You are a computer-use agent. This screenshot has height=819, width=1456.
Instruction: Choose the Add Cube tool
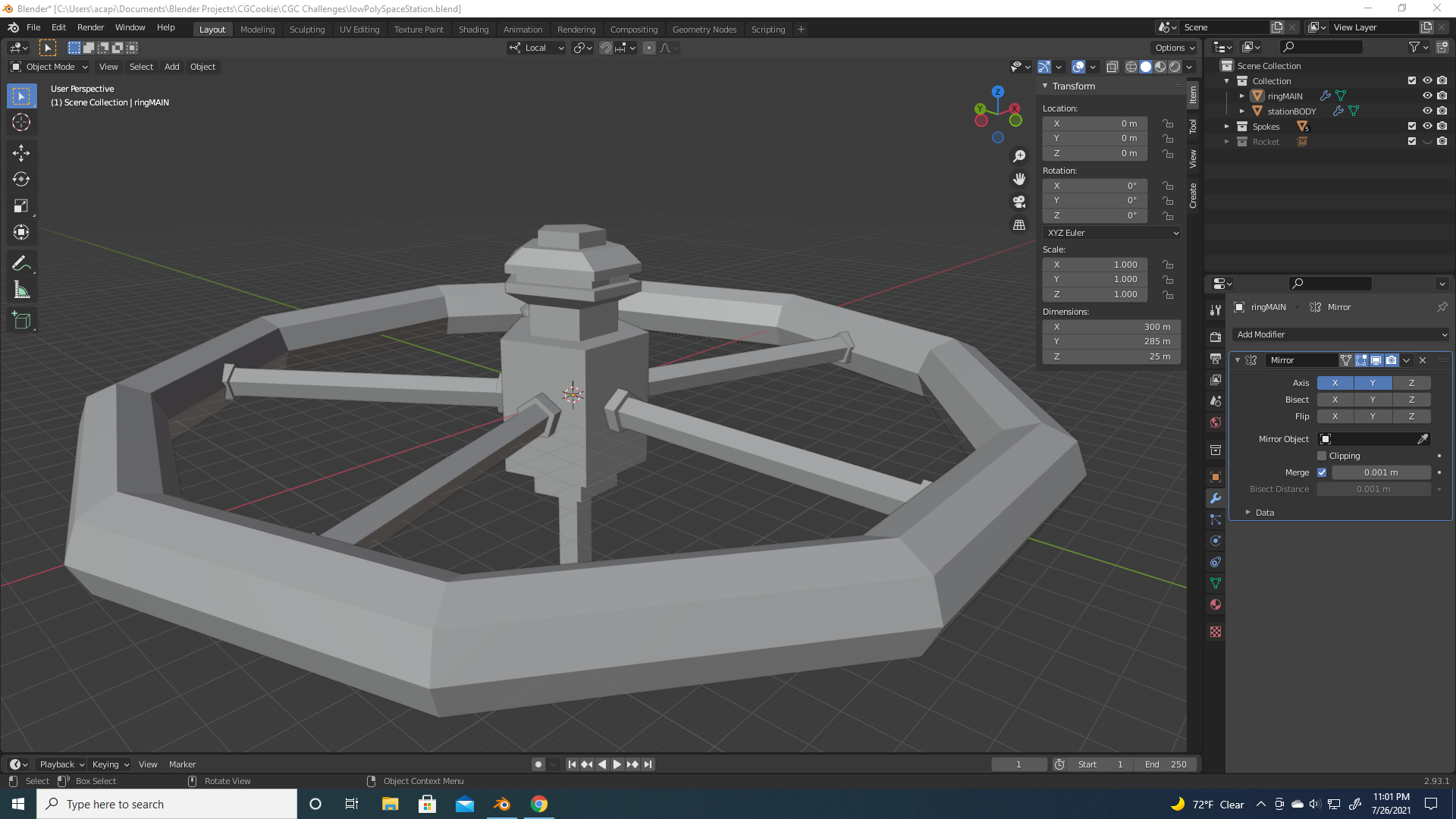pos(21,321)
